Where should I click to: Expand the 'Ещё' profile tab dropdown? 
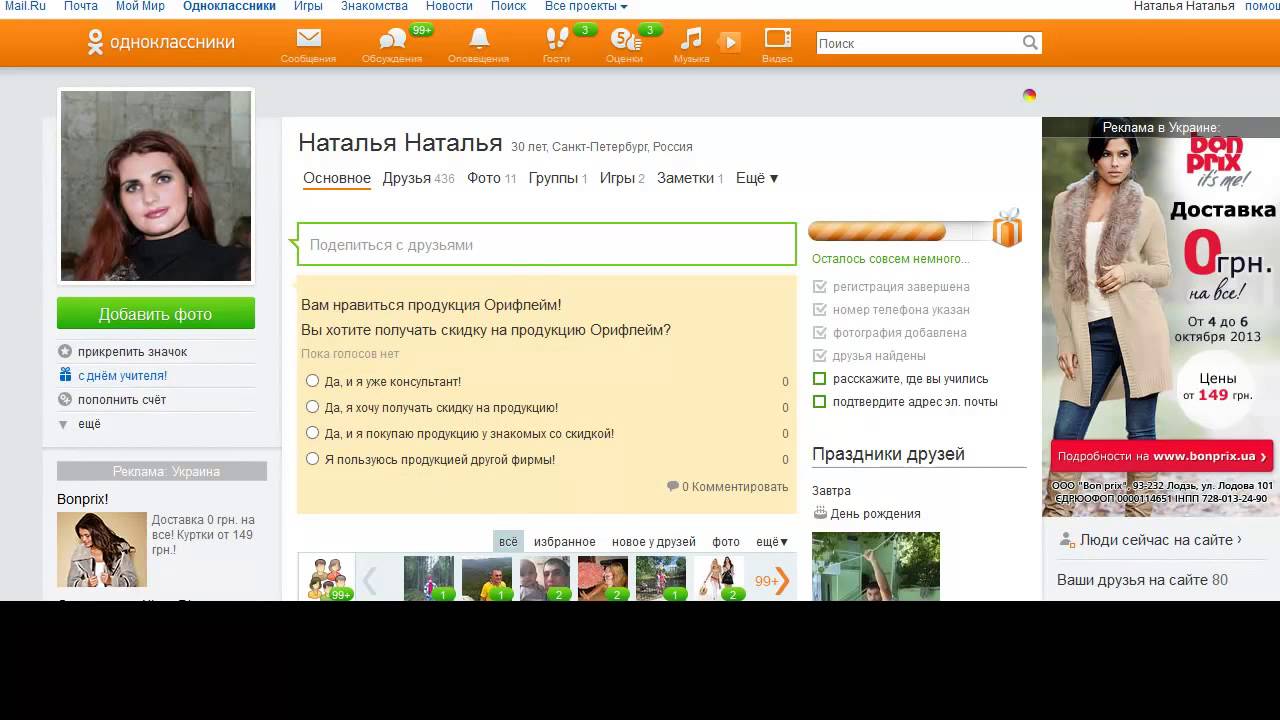point(757,178)
